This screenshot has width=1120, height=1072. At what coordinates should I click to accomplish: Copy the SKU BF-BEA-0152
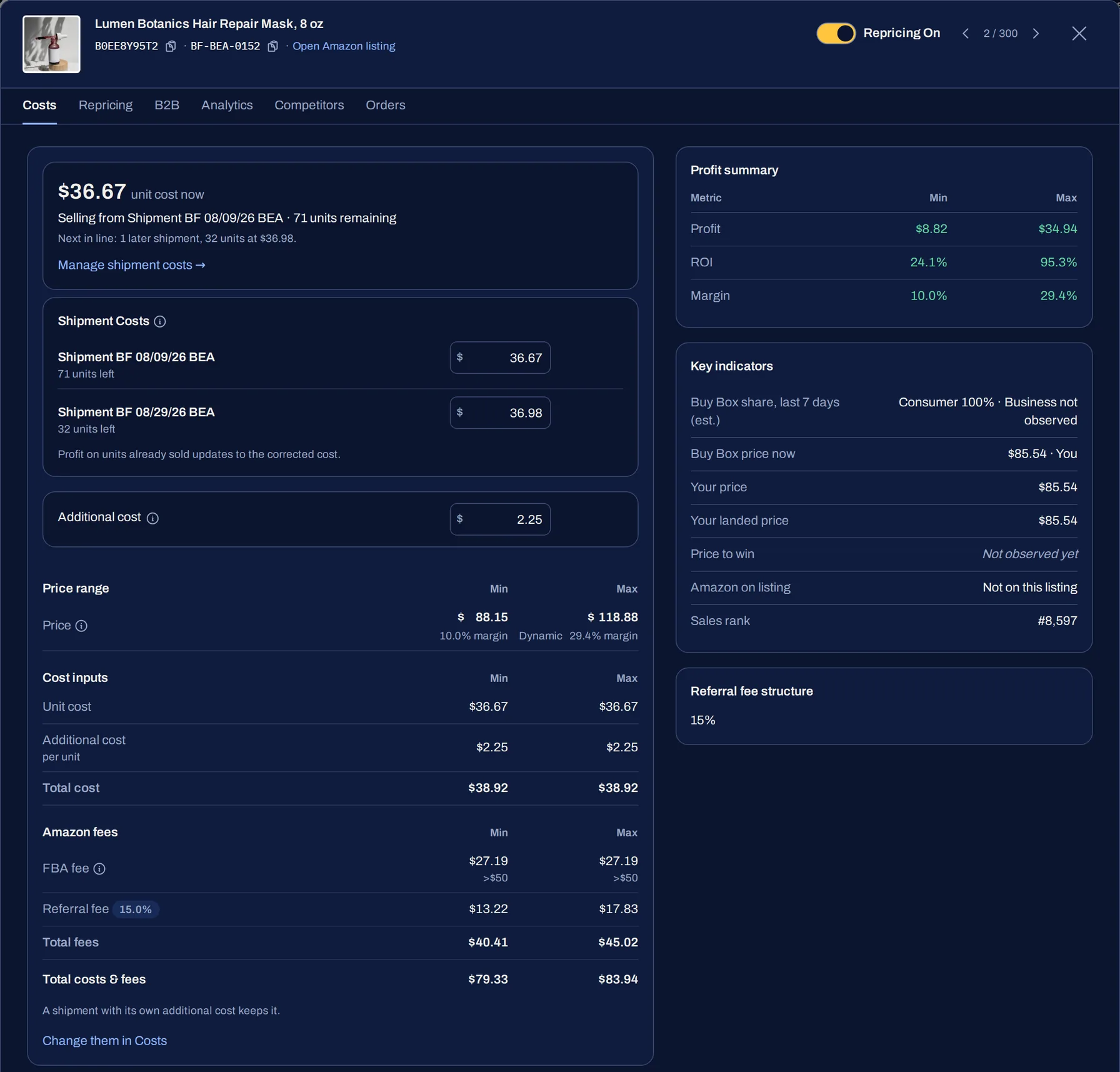coord(272,46)
